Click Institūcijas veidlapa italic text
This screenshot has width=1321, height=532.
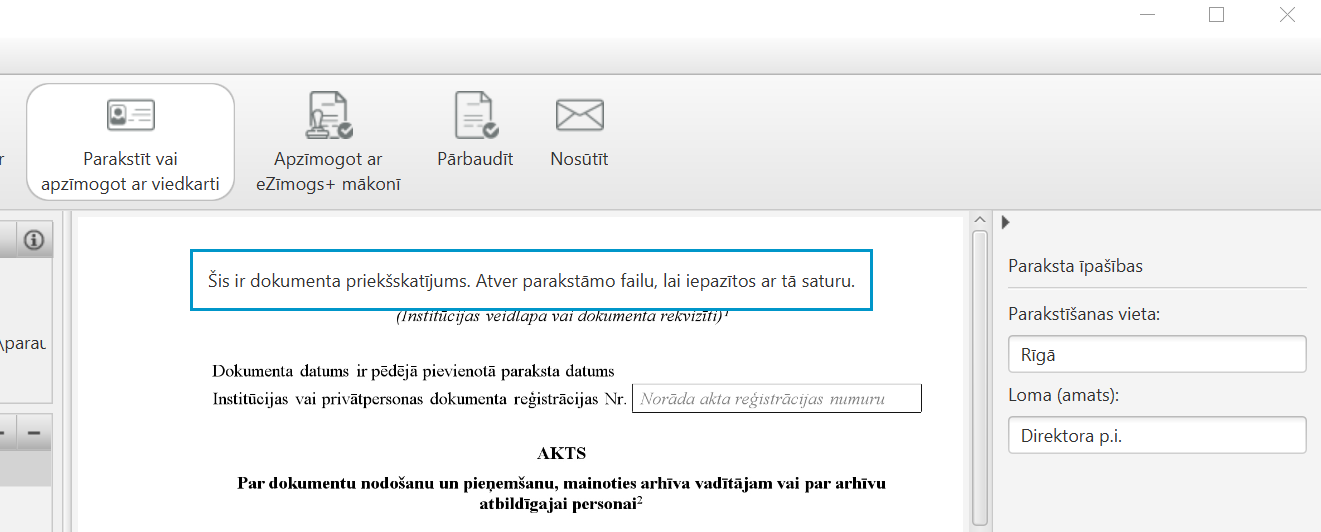tap(562, 316)
